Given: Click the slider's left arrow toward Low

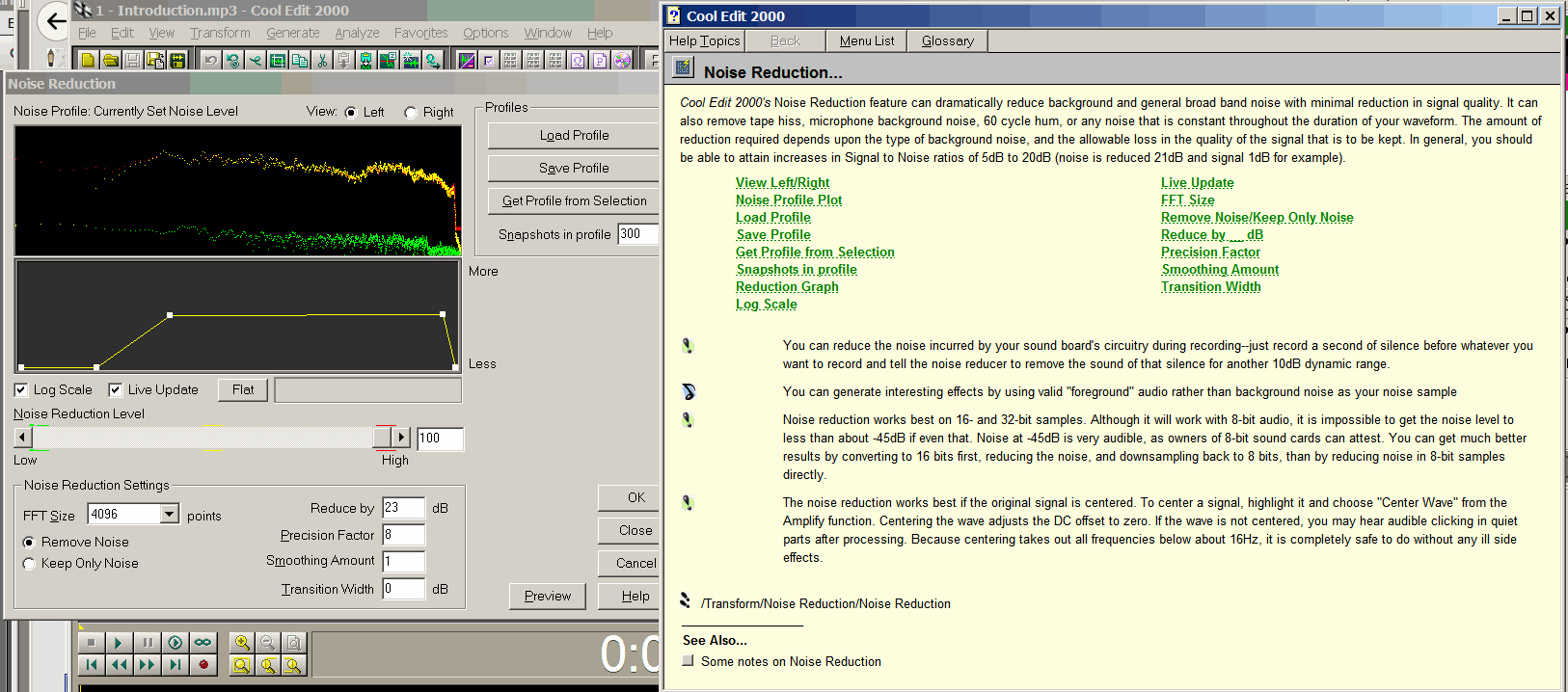Looking at the screenshot, I should click(x=23, y=437).
